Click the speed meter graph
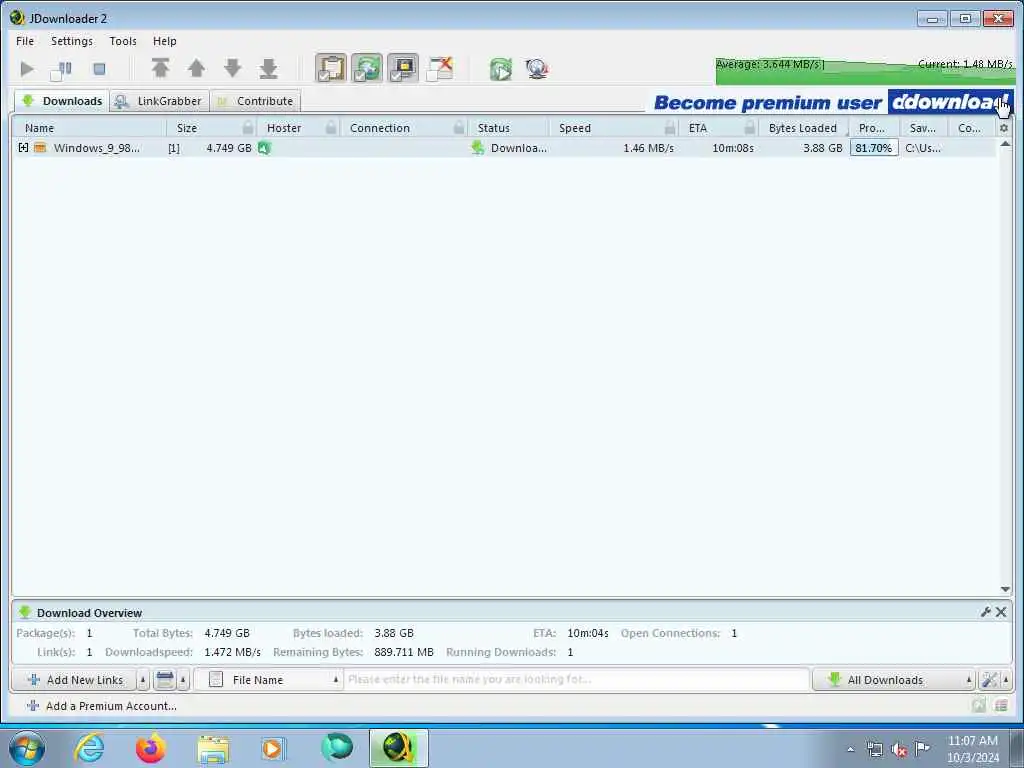Screen dimensions: 1024x768 click(x=864, y=71)
